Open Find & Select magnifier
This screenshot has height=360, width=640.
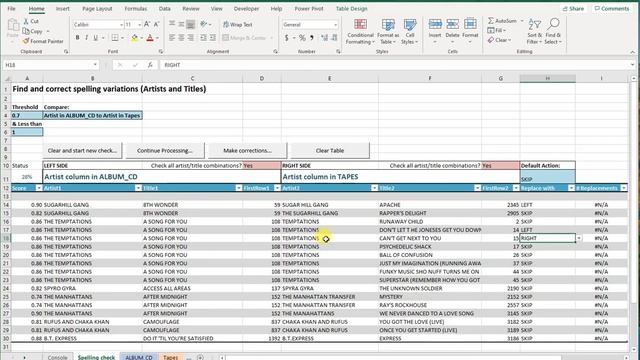coord(553,31)
